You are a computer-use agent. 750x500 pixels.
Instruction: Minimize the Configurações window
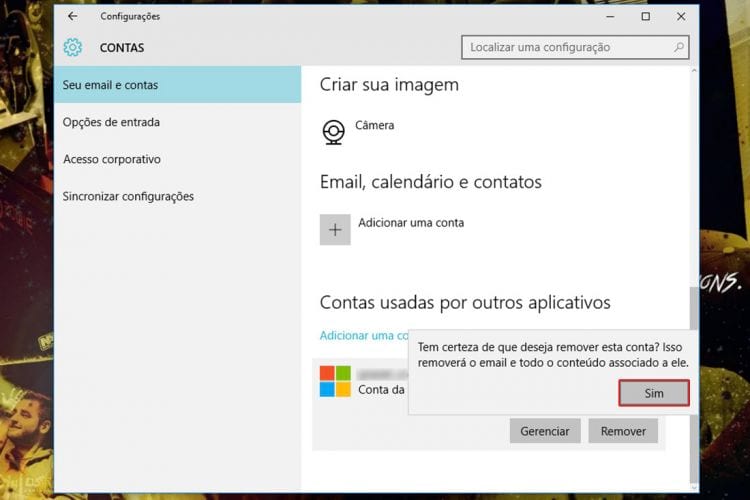pyautogui.click(x=610, y=16)
